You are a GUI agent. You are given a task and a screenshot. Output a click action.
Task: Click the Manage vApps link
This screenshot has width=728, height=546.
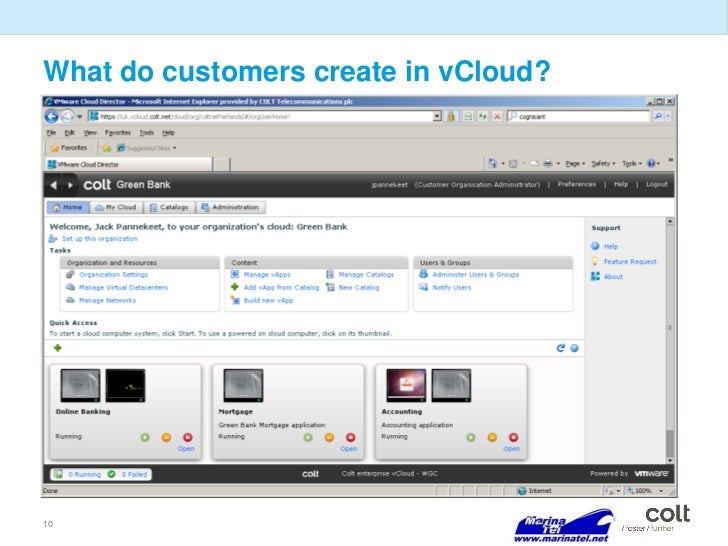click(267, 275)
